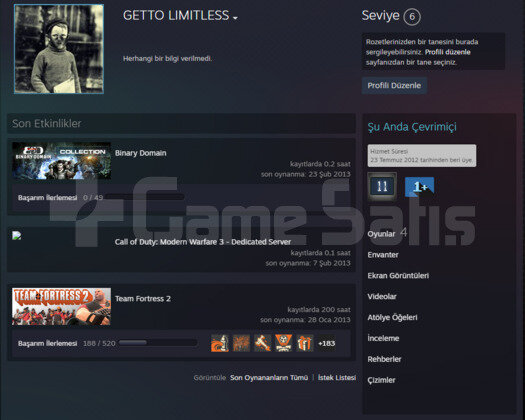
Task: Expand the GETTO LIMITLESS name dropdown arrow
Action: [235, 18]
